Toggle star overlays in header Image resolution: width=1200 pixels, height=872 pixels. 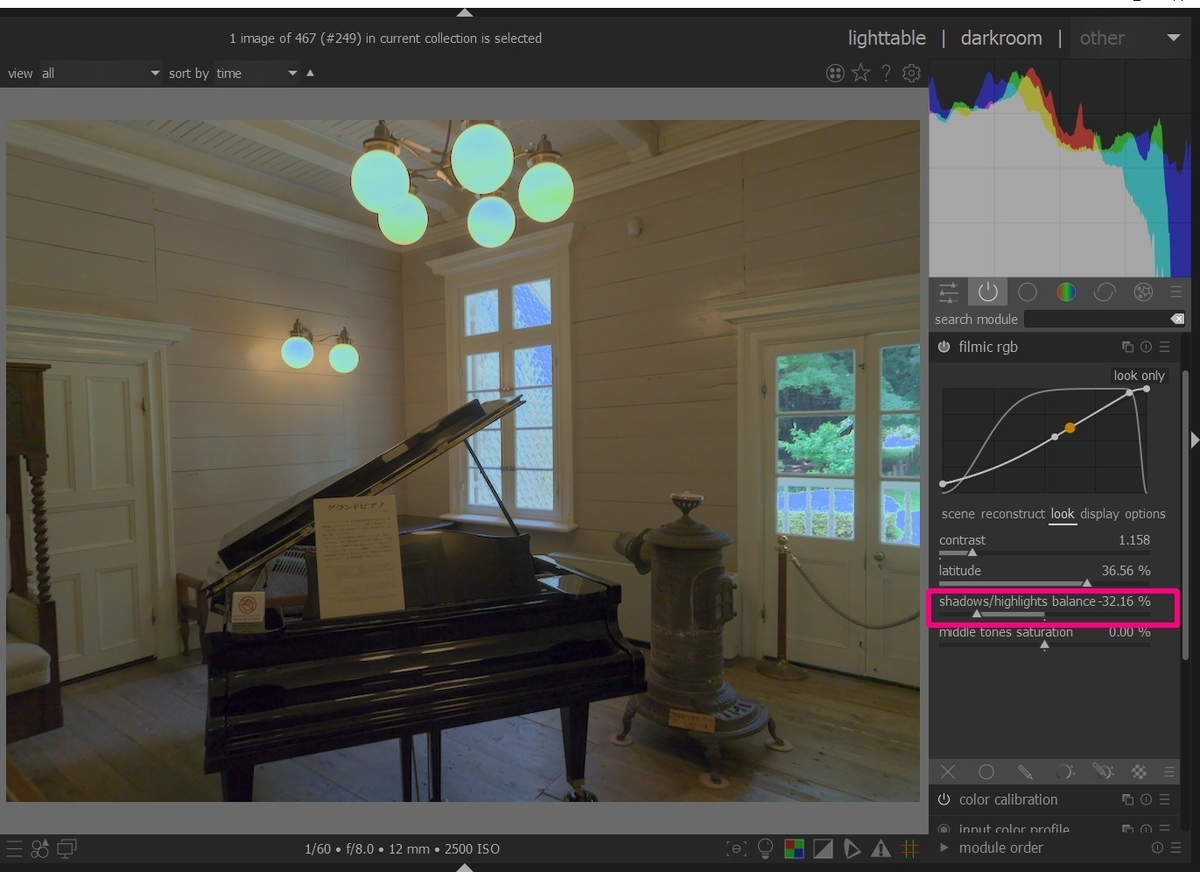click(861, 73)
